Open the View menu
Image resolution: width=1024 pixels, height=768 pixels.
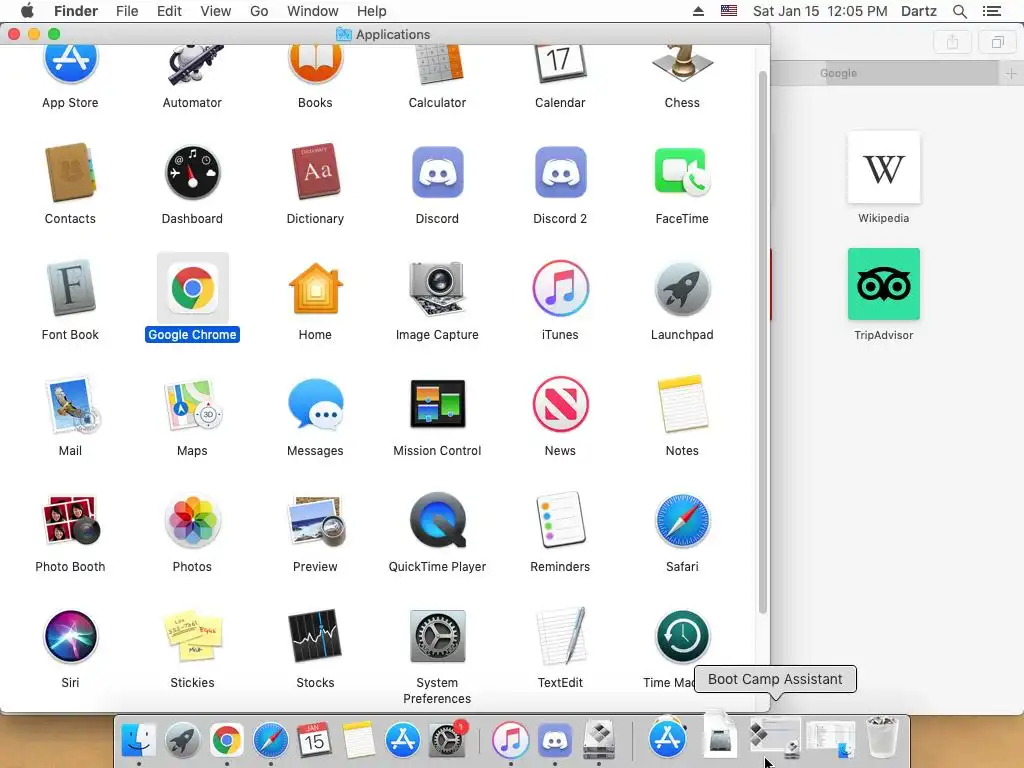coord(216,11)
